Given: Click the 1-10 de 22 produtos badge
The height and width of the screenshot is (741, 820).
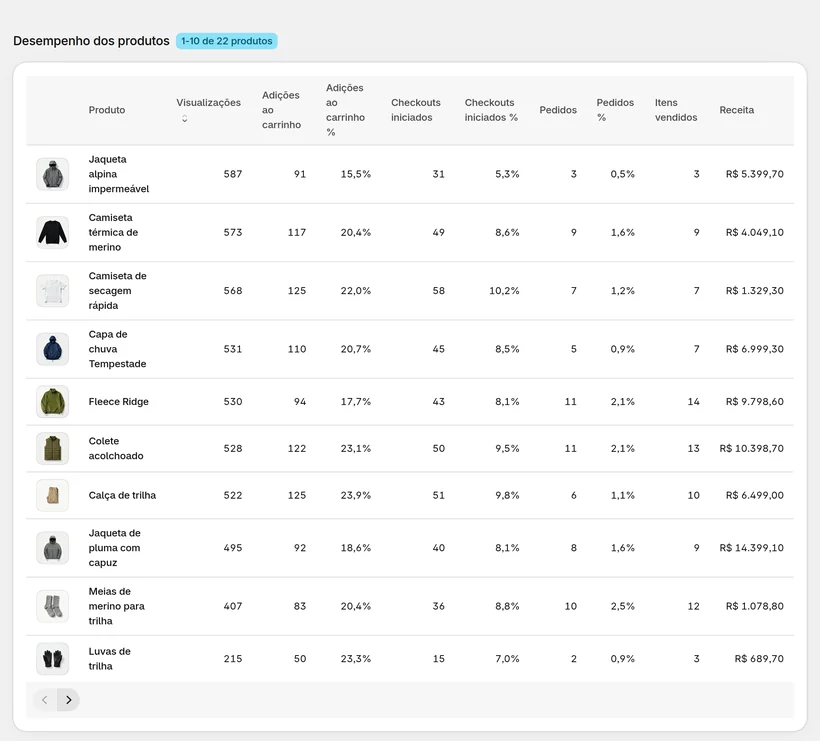Looking at the screenshot, I should (x=226, y=41).
